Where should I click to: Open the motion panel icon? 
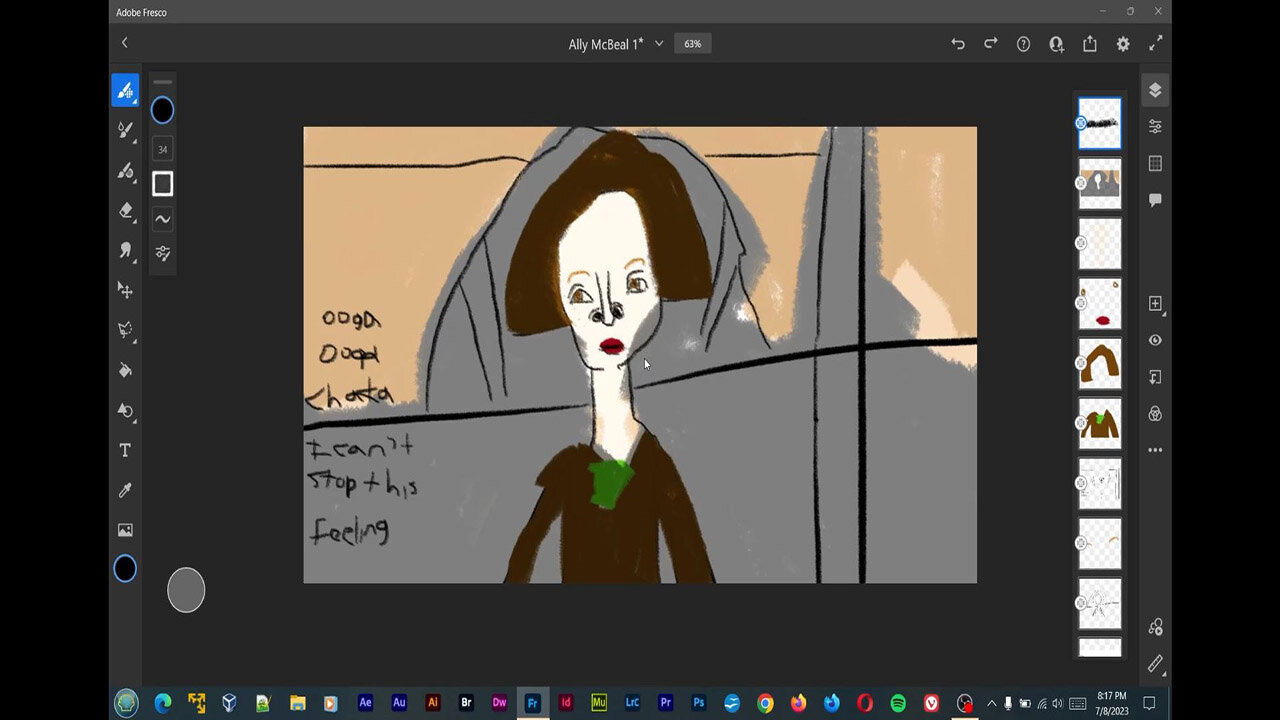1155,627
